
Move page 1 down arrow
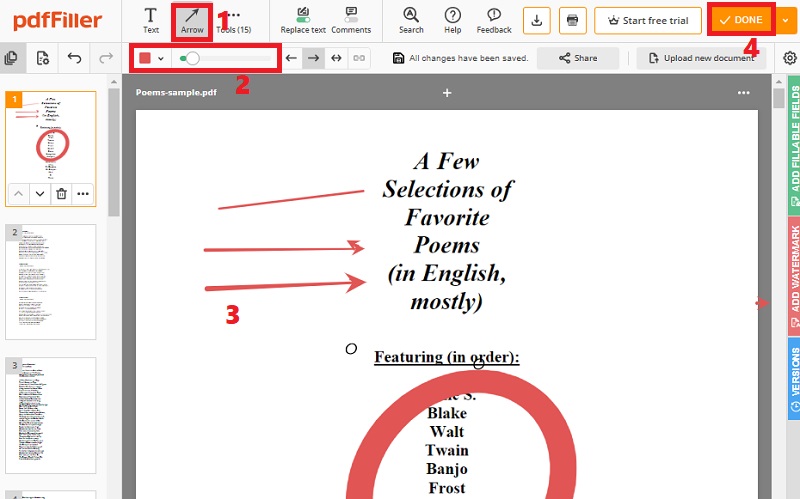(40, 194)
